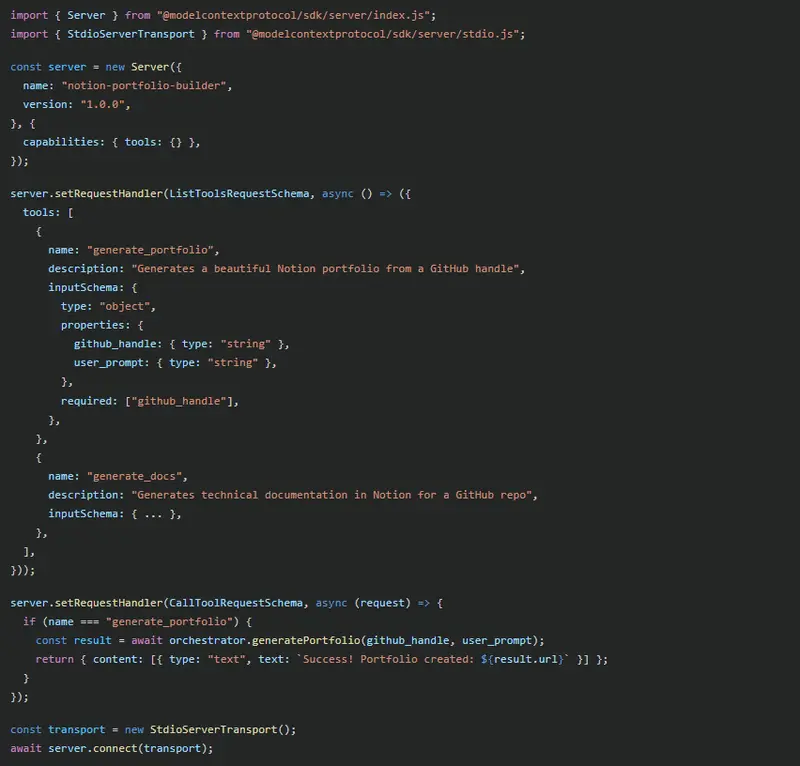Click ListToolsRequestSchema in the handler call
Viewport: 800px width, 766px height.
coord(239,194)
